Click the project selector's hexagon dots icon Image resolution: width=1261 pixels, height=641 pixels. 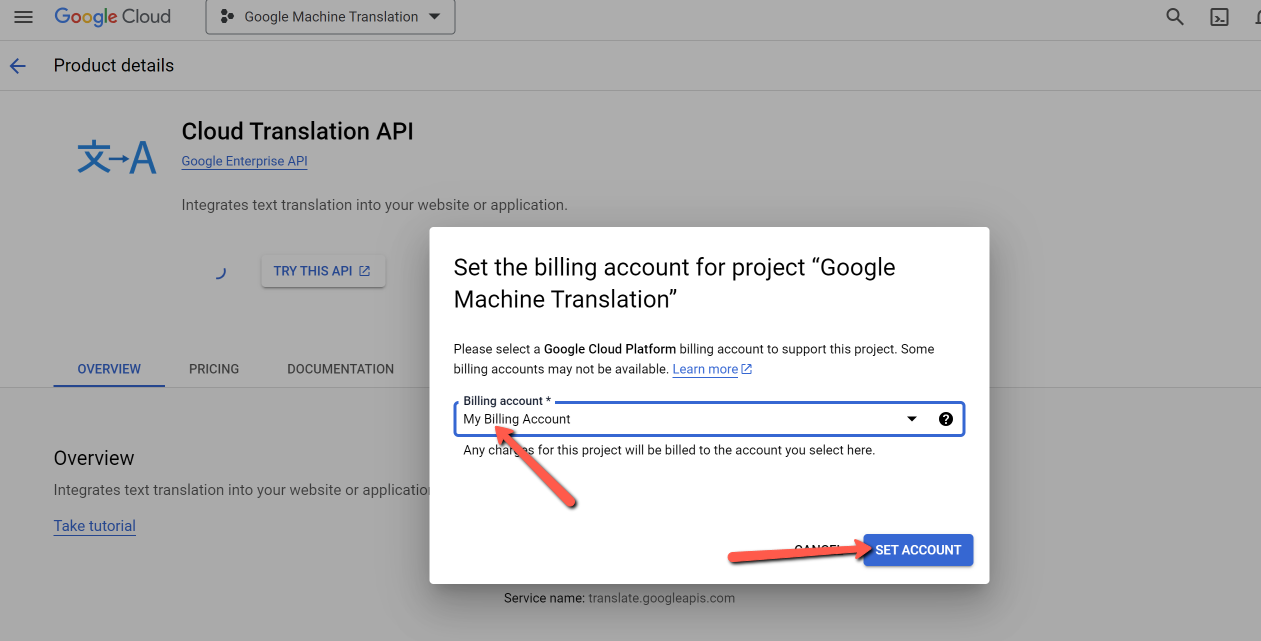click(x=227, y=17)
